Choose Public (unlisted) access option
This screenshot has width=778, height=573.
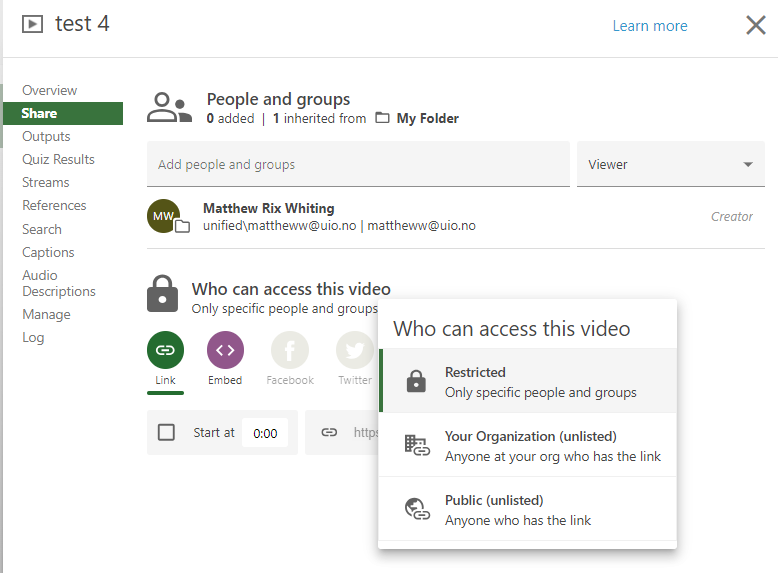pyautogui.click(x=527, y=509)
